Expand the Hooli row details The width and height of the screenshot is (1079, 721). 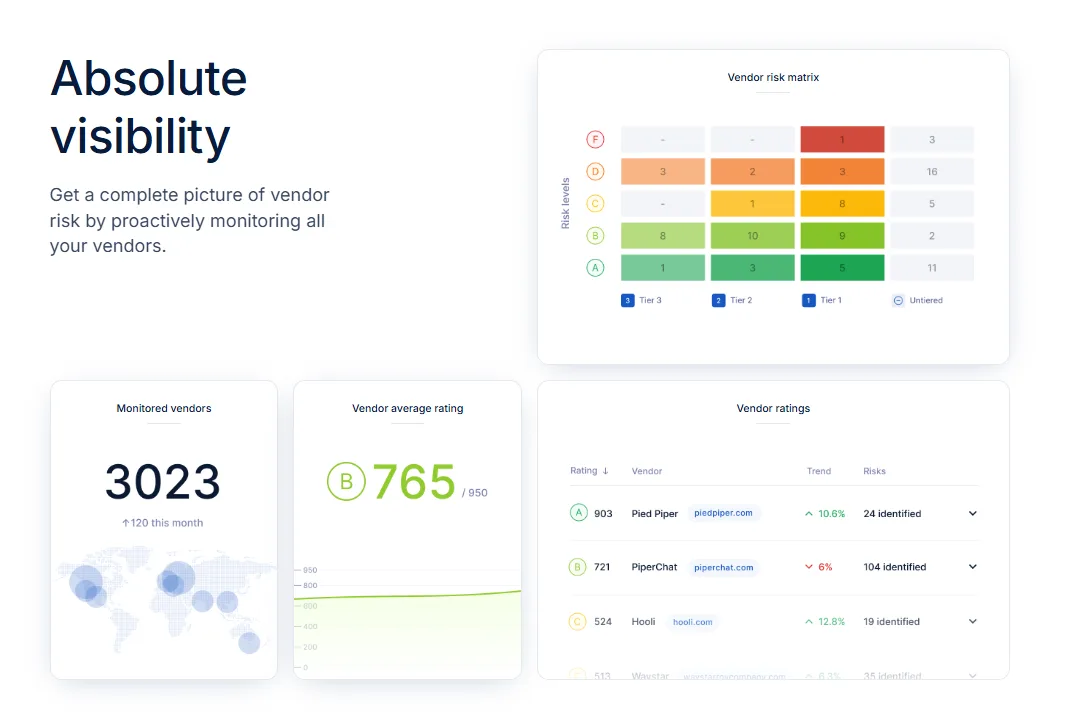pyautogui.click(x=972, y=621)
